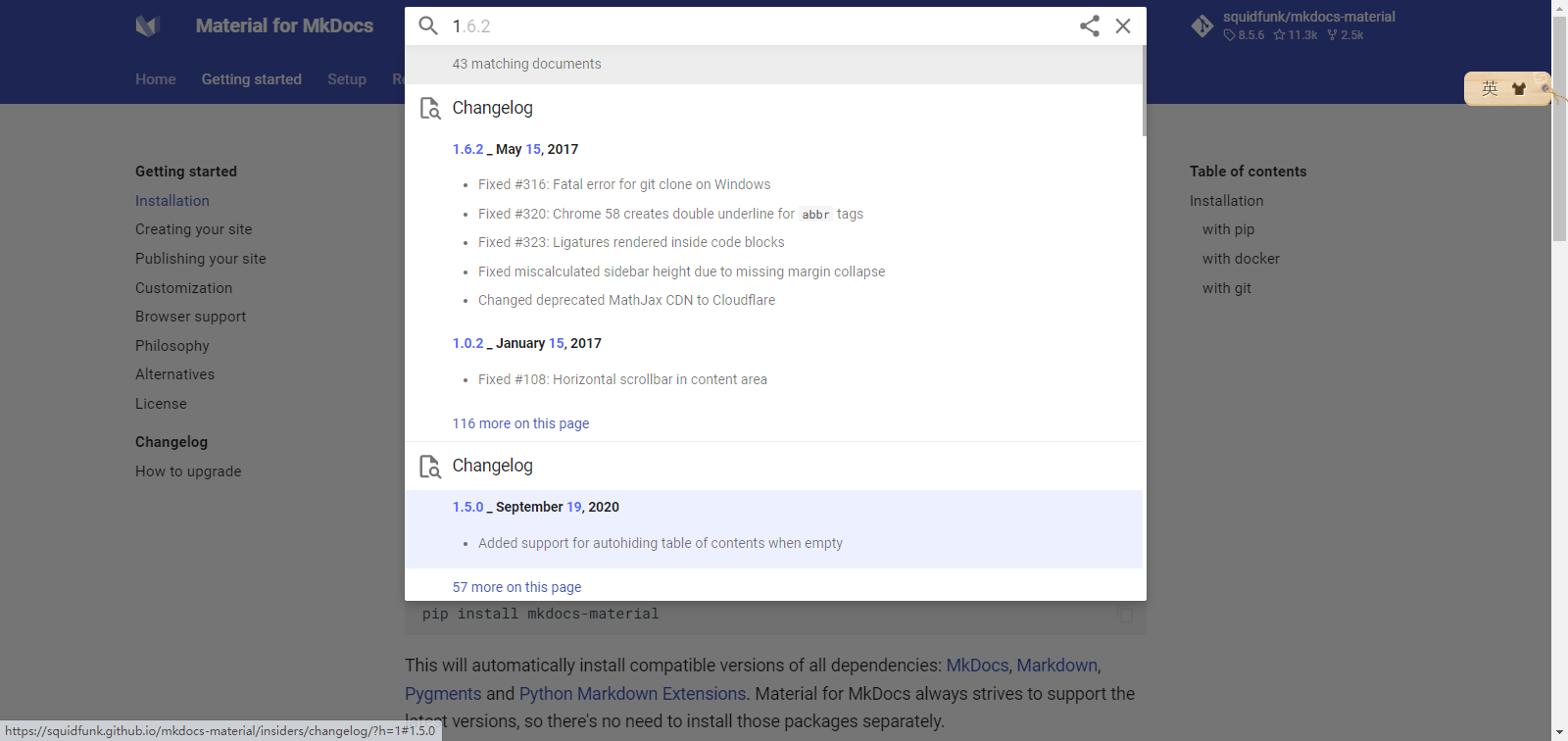This screenshot has height=741, width=1568.
Task: Open the Home tab
Action: 156,79
